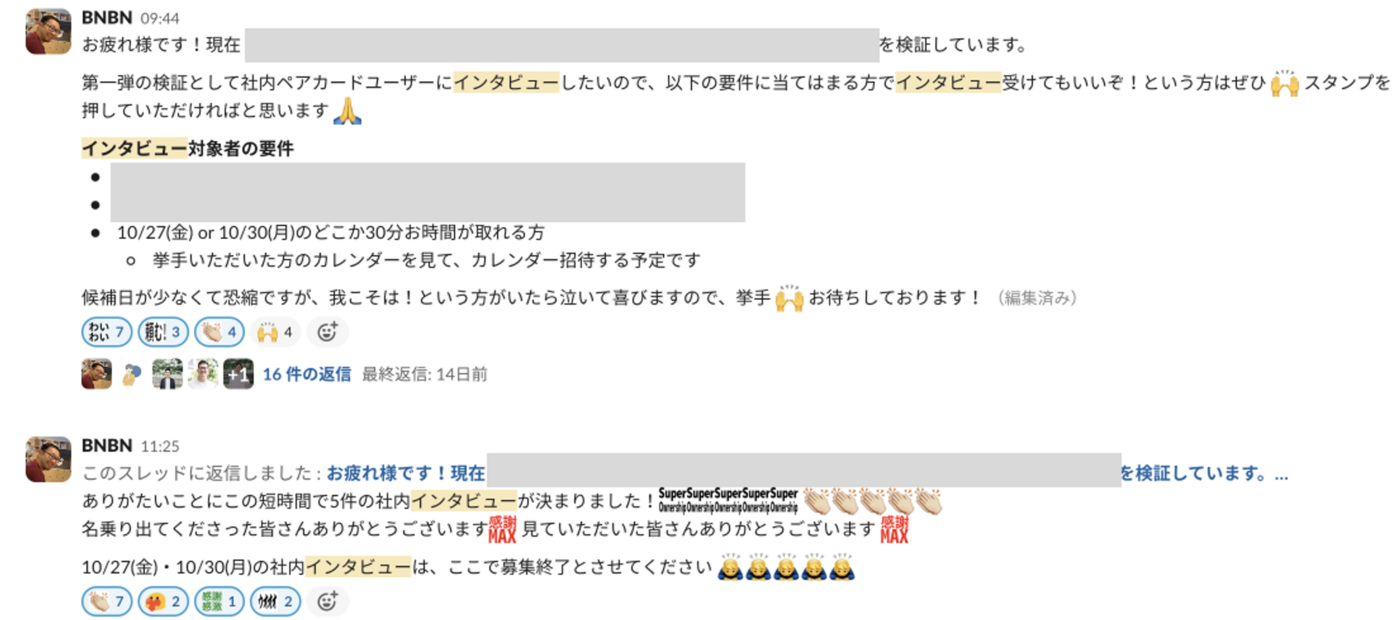Open the 09:44 timestamp link
The width and height of the screenshot is (1400, 620).
[160, 19]
